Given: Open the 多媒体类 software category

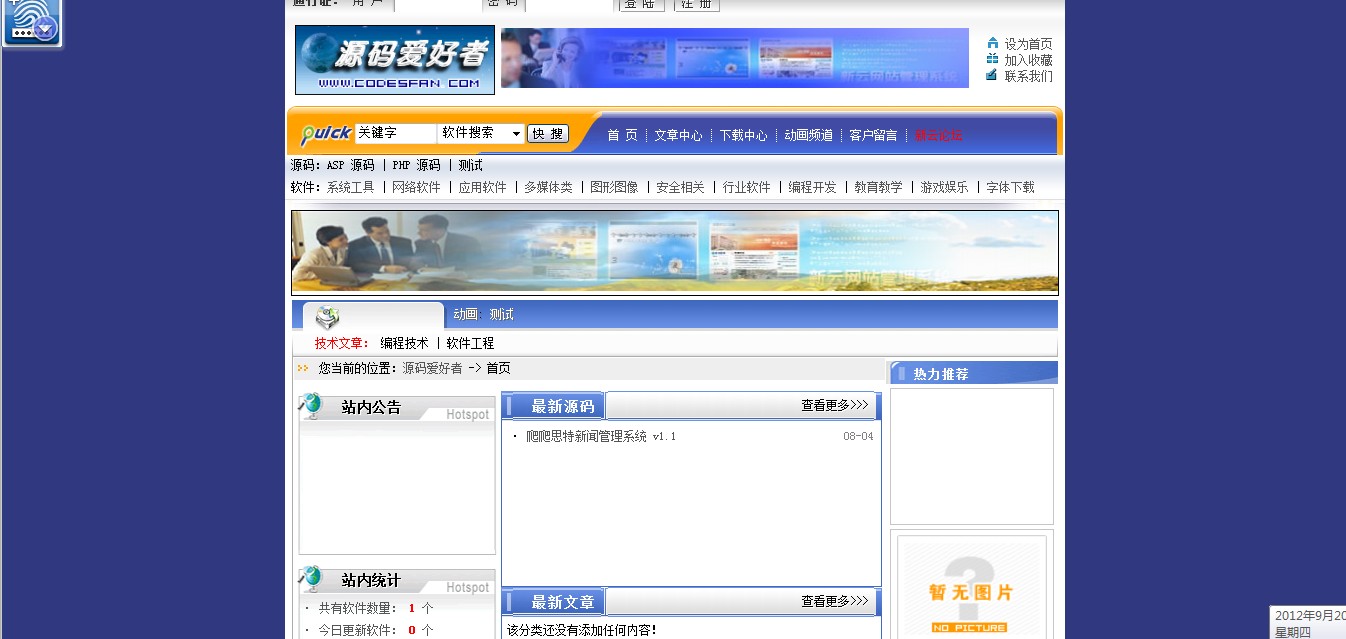Looking at the screenshot, I should pyautogui.click(x=548, y=187).
